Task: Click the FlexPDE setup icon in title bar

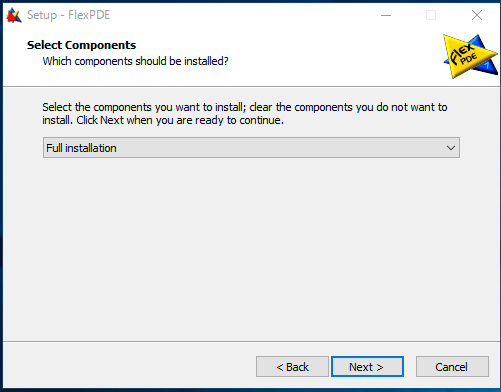Action: (x=14, y=15)
